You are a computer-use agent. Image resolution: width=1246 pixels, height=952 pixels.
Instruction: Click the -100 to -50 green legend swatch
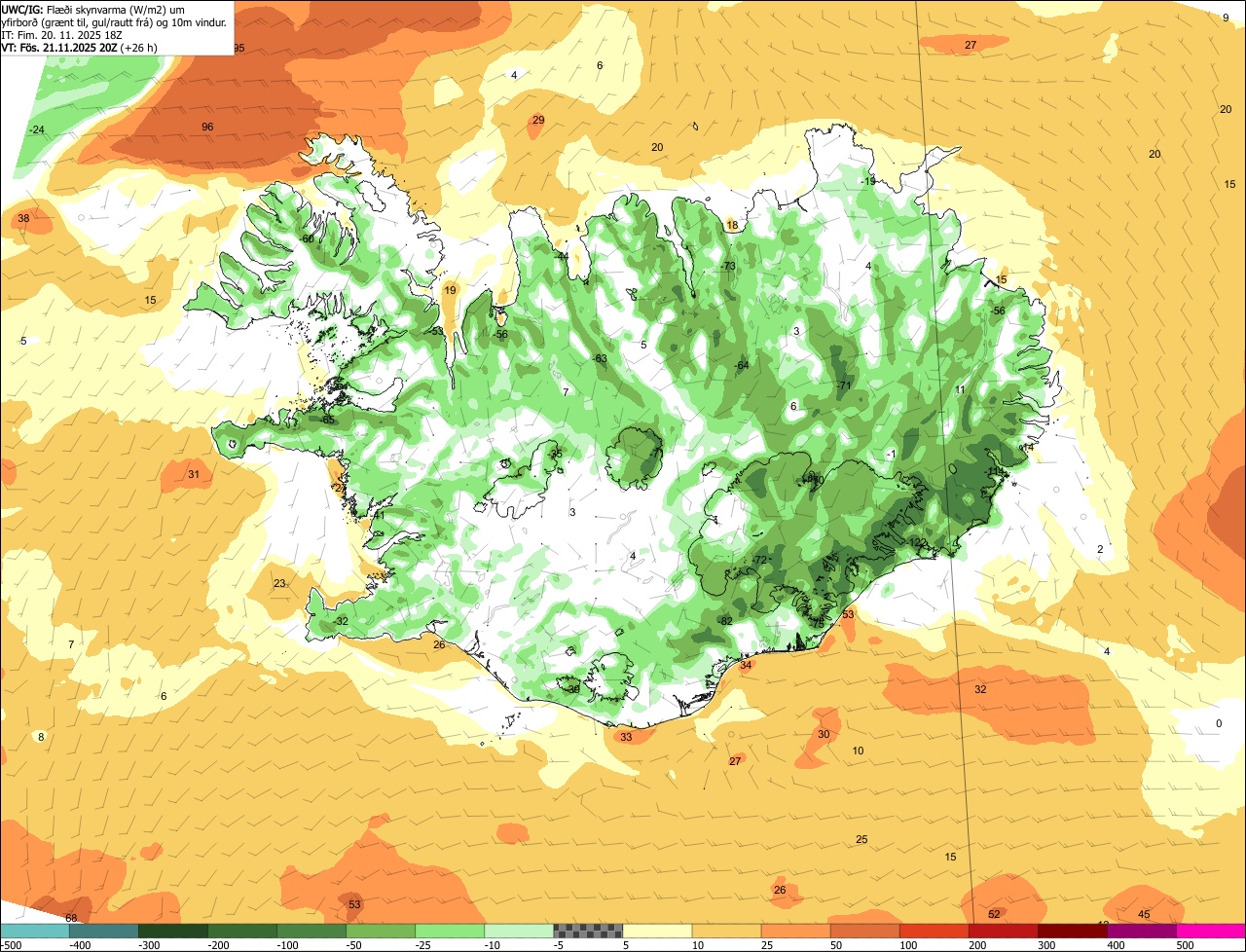[311, 931]
